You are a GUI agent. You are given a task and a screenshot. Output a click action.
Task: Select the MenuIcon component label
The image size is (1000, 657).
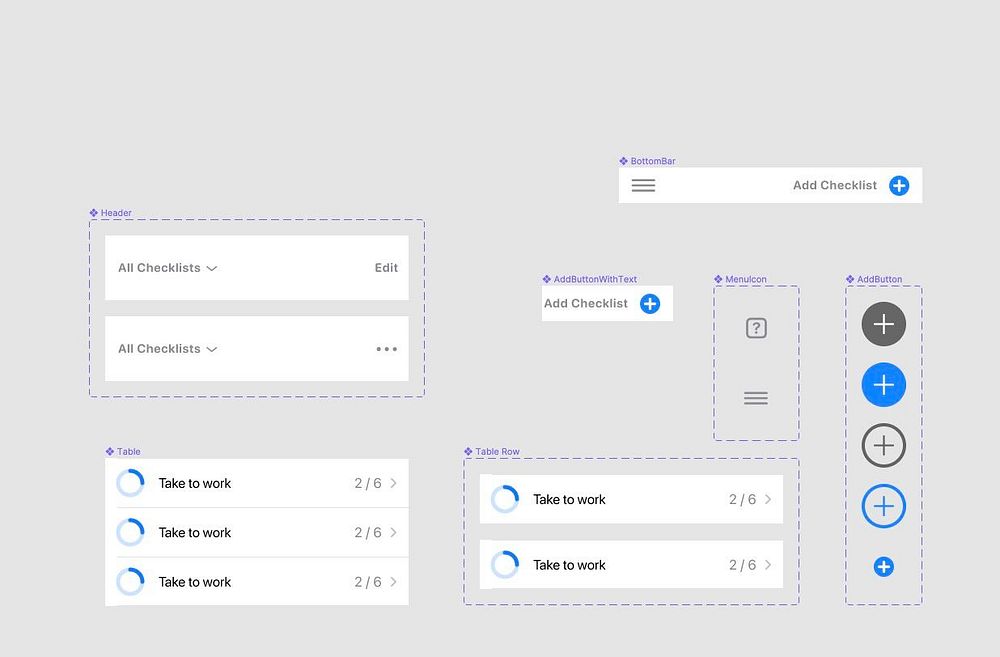pyautogui.click(x=740, y=279)
